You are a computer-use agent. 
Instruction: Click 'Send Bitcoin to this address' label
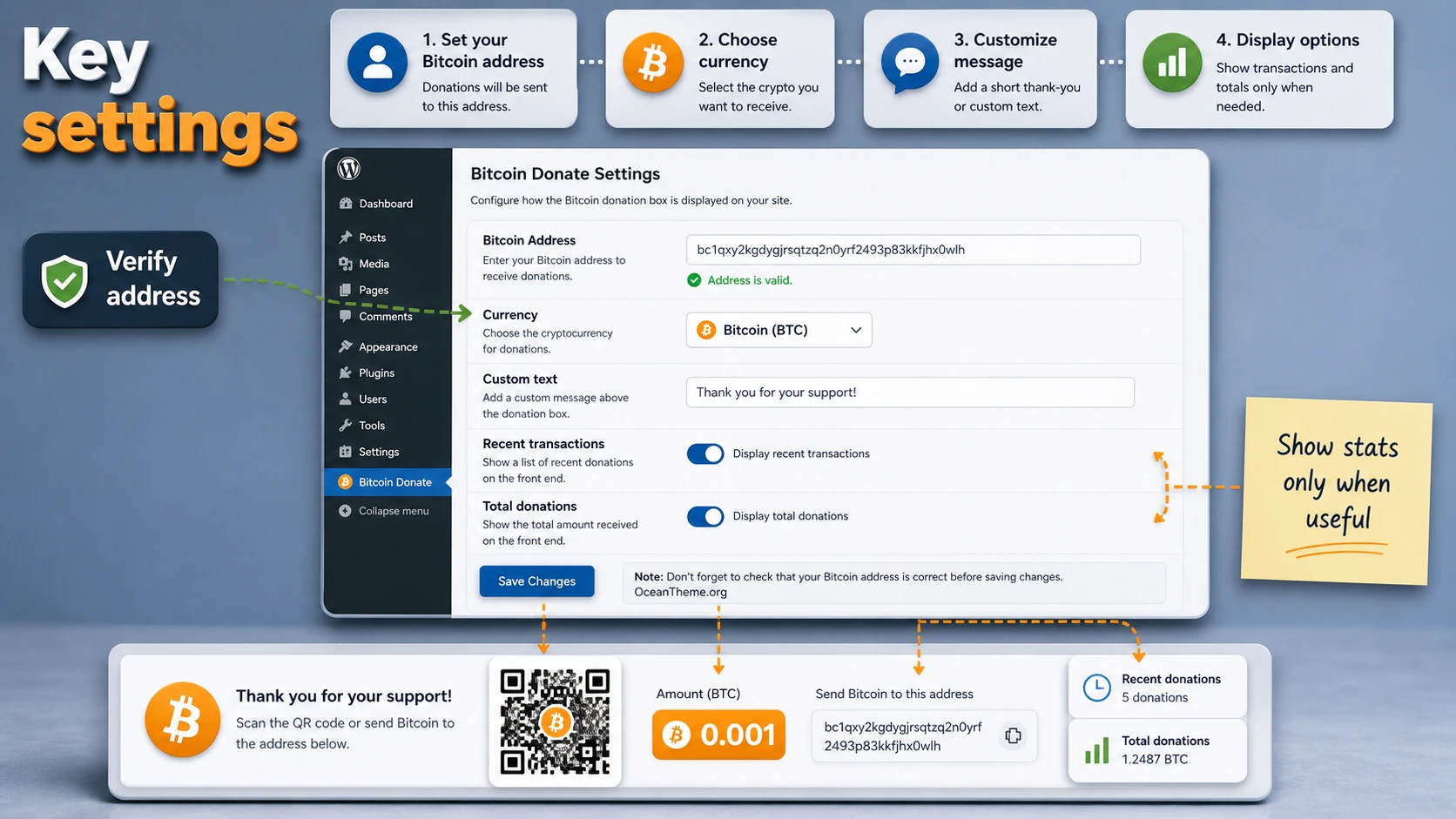pos(894,694)
